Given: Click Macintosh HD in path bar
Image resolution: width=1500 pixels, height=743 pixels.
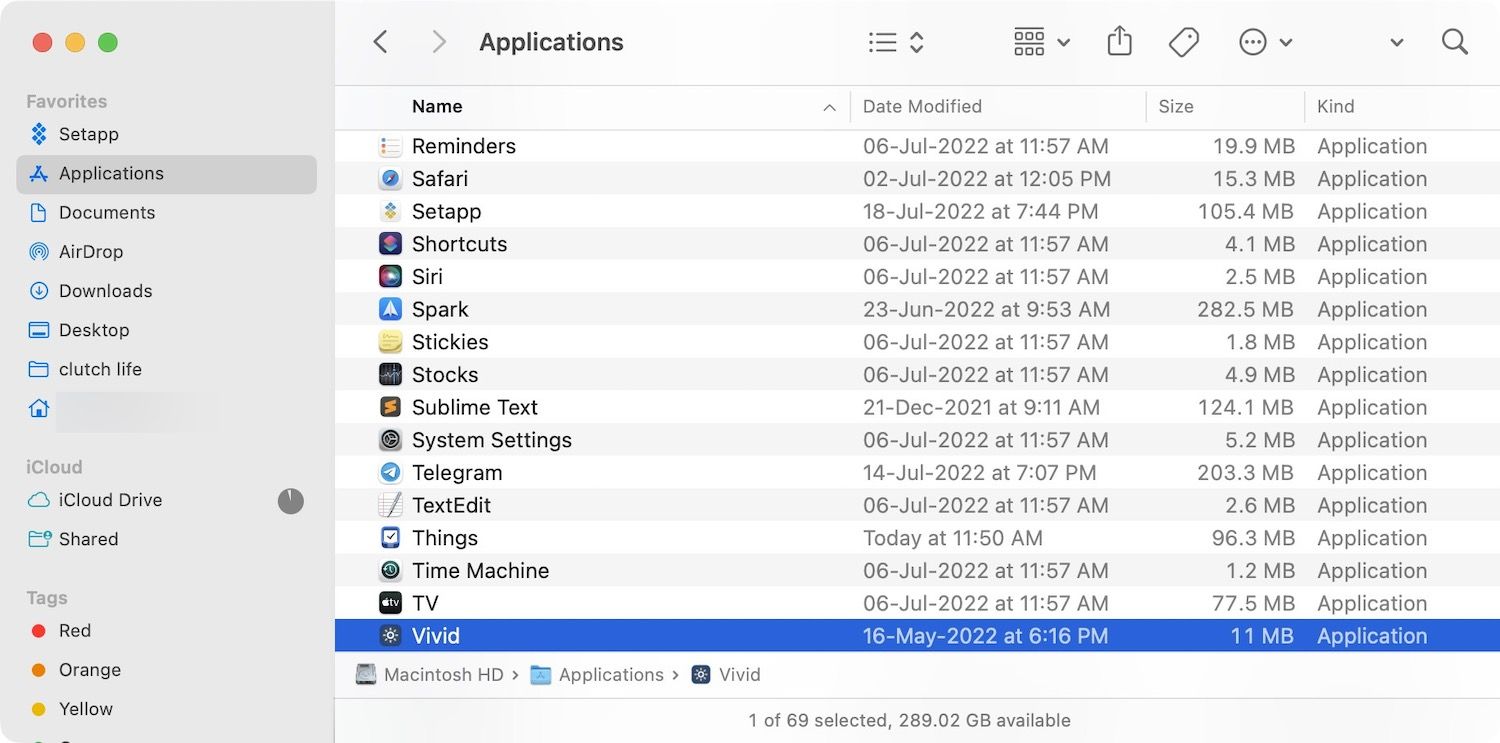Looking at the screenshot, I should coord(443,675).
